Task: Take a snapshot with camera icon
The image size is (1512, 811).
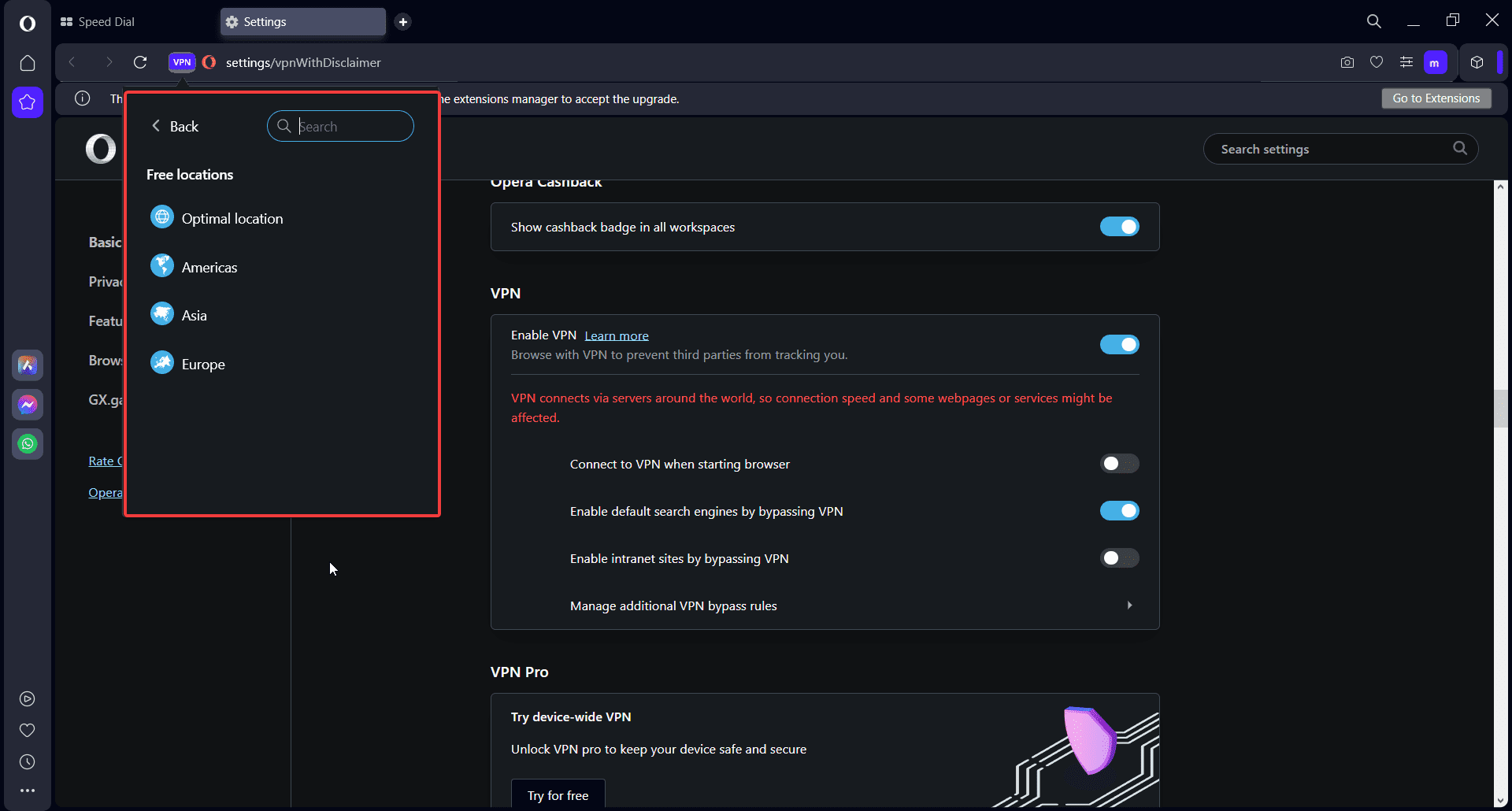Action: [1347, 62]
